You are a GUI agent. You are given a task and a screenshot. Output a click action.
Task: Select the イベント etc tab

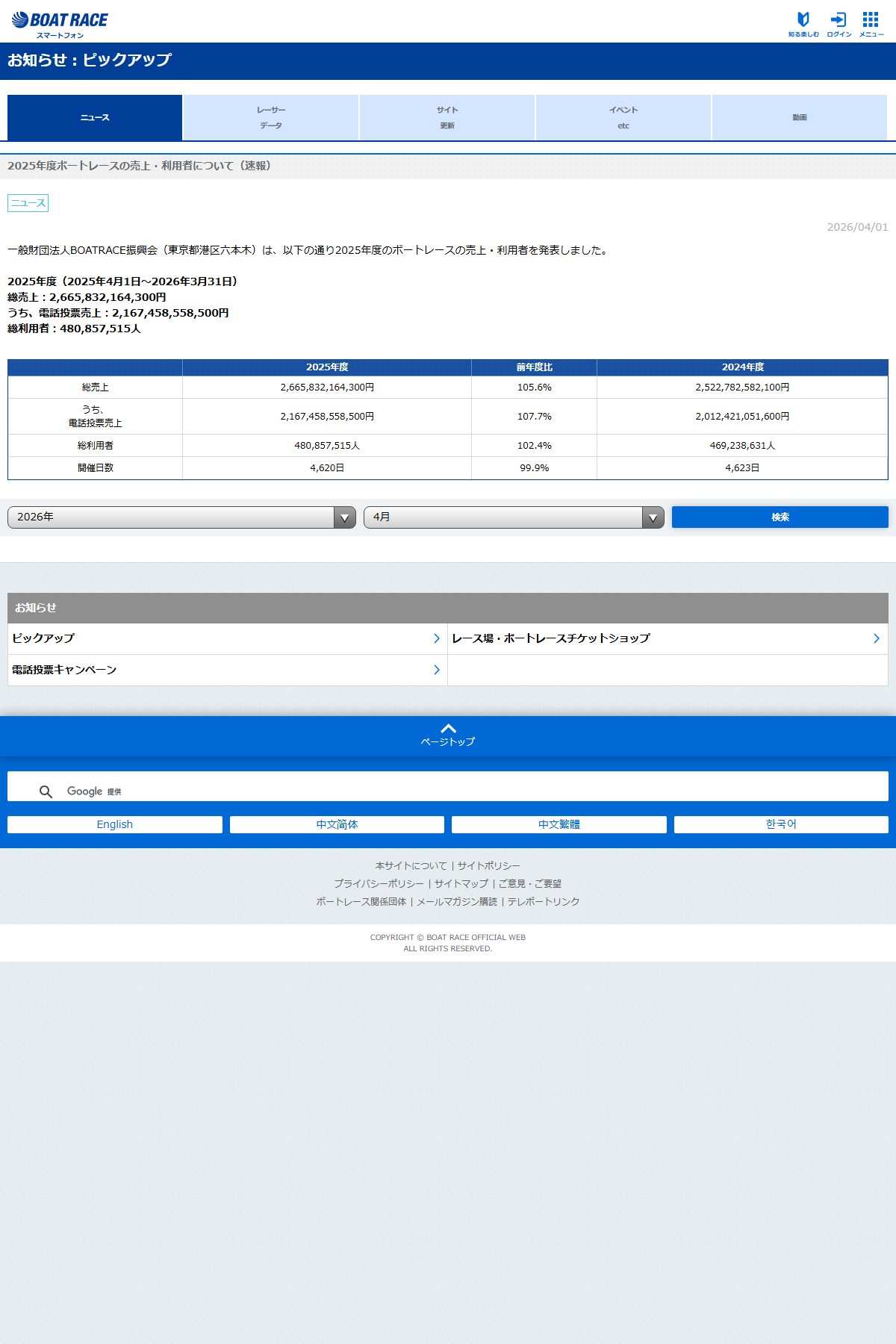623,117
